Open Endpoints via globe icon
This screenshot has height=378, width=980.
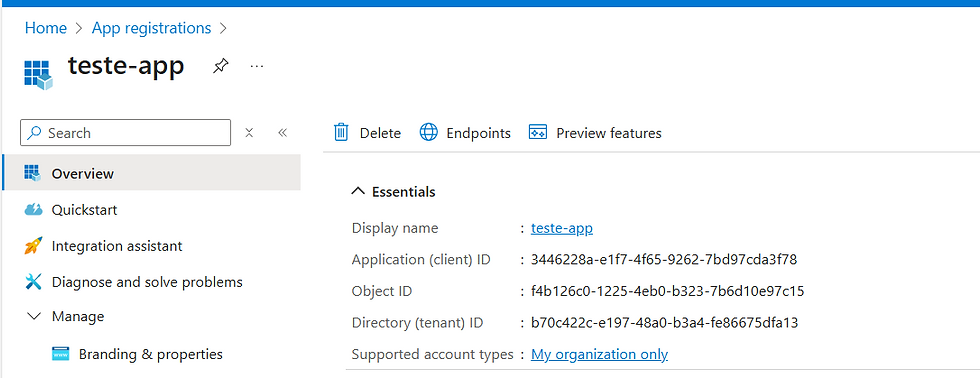pyautogui.click(x=429, y=132)
